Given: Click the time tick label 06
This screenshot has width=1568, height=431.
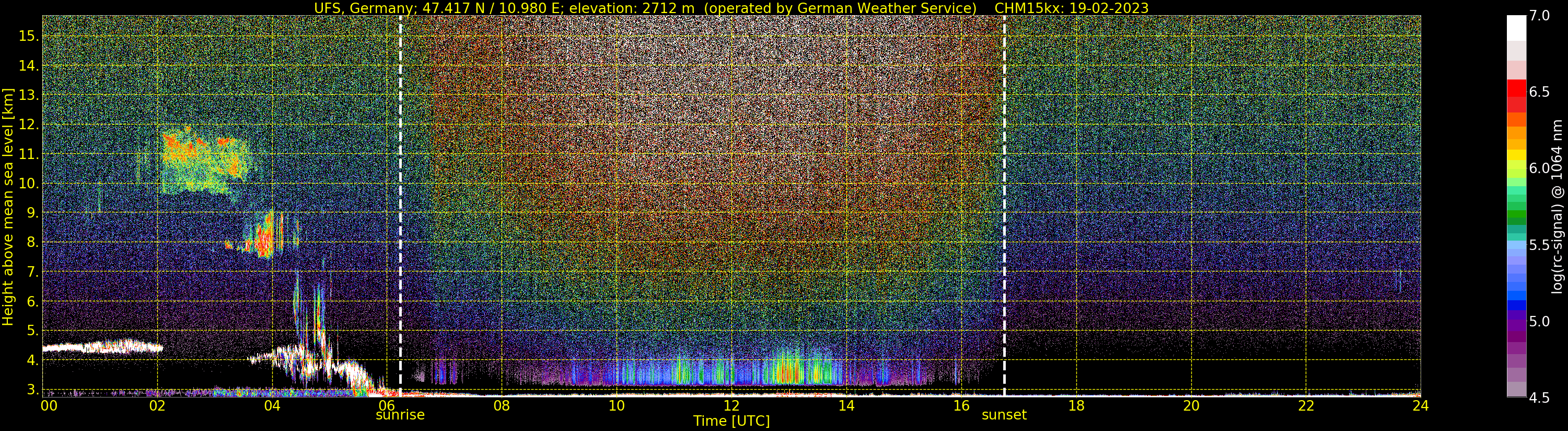Looking at the screenshot, I should click(x=387, y=405).
